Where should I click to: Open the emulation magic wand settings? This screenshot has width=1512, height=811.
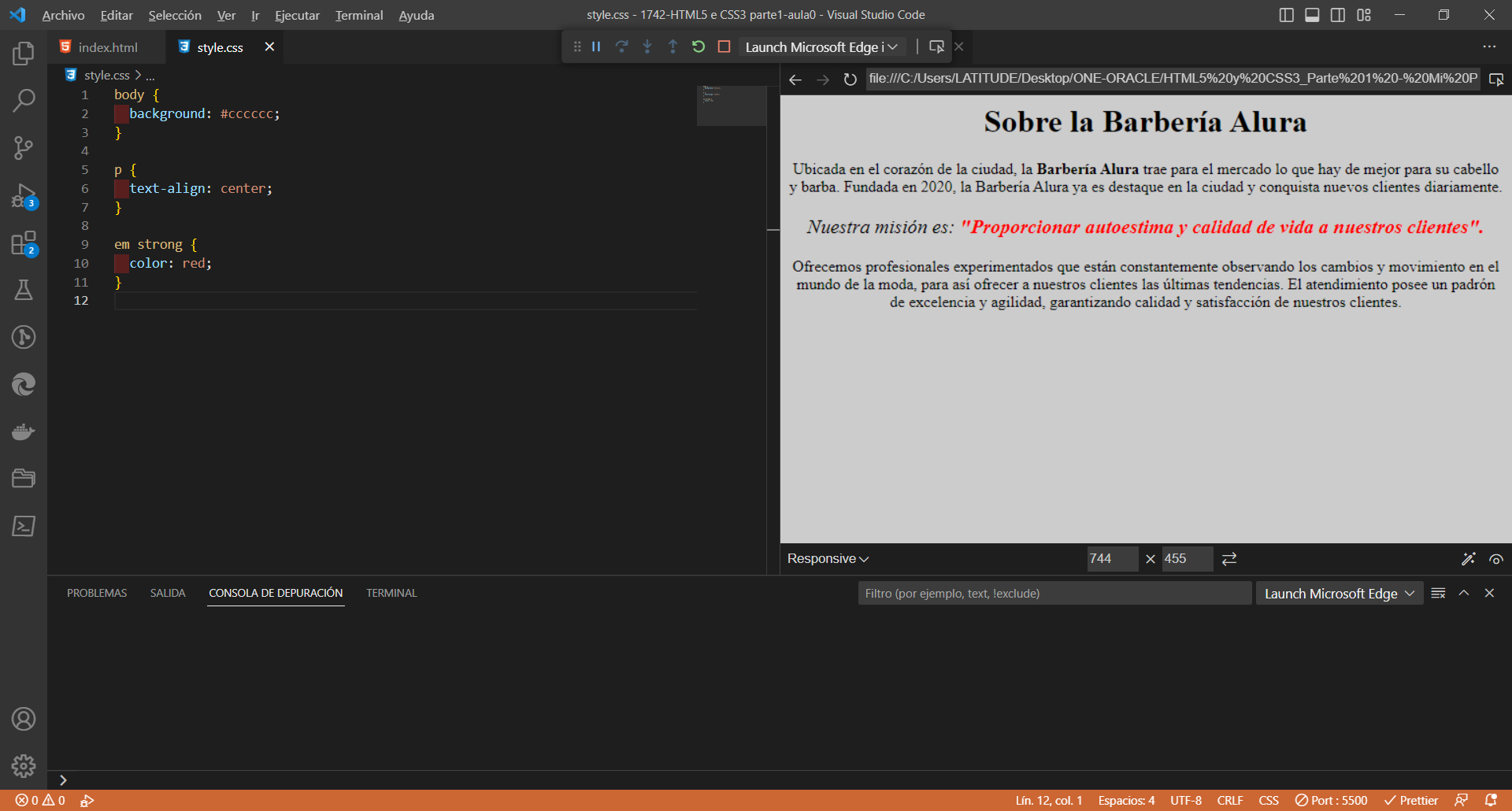(1469, 558)
